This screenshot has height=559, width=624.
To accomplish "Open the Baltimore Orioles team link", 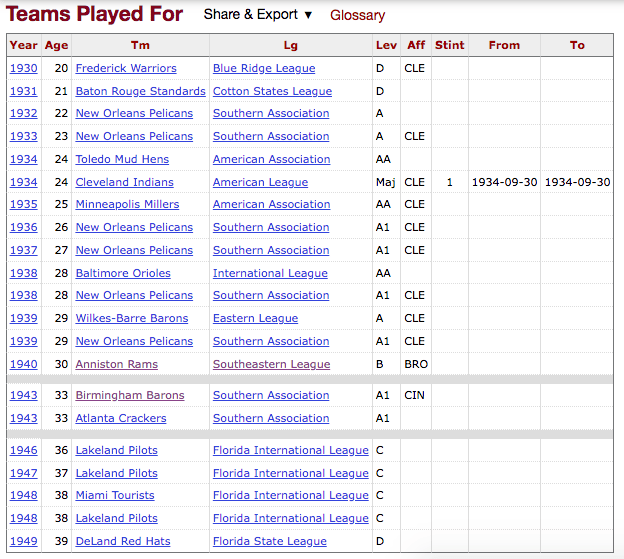I will coord(123,273).
